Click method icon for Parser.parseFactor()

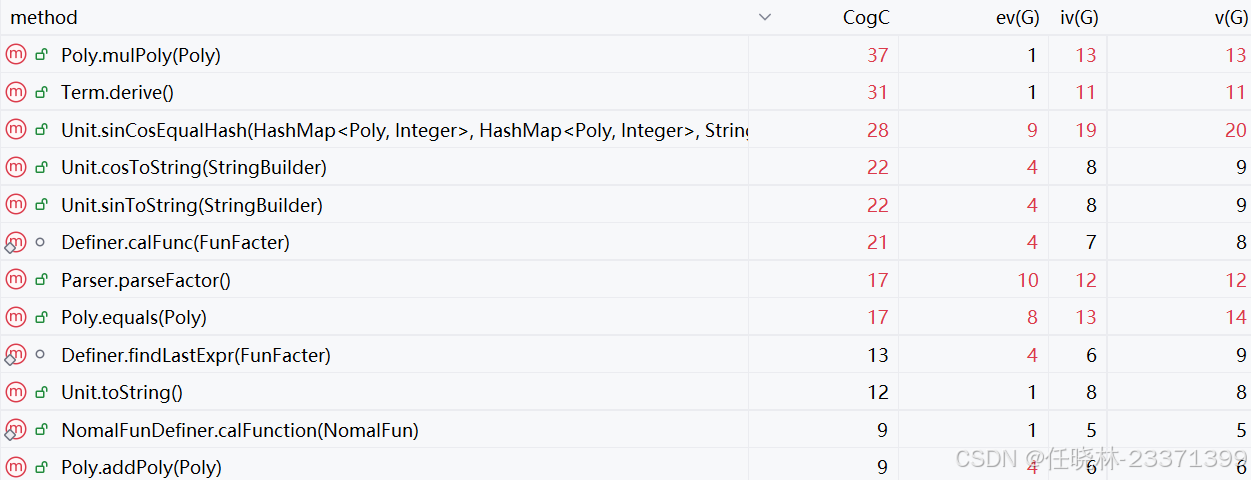15,280
